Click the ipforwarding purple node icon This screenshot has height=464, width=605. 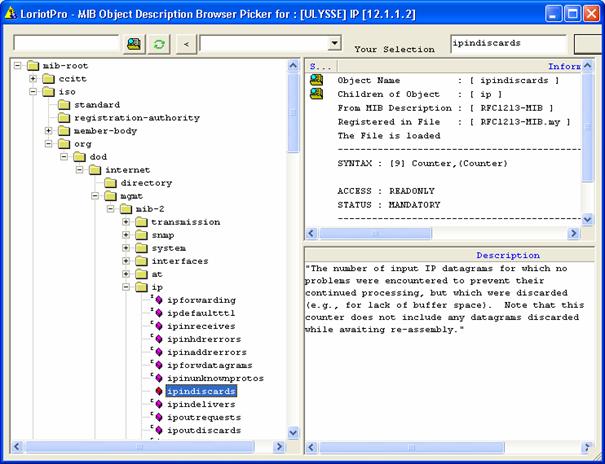(157, 300)
